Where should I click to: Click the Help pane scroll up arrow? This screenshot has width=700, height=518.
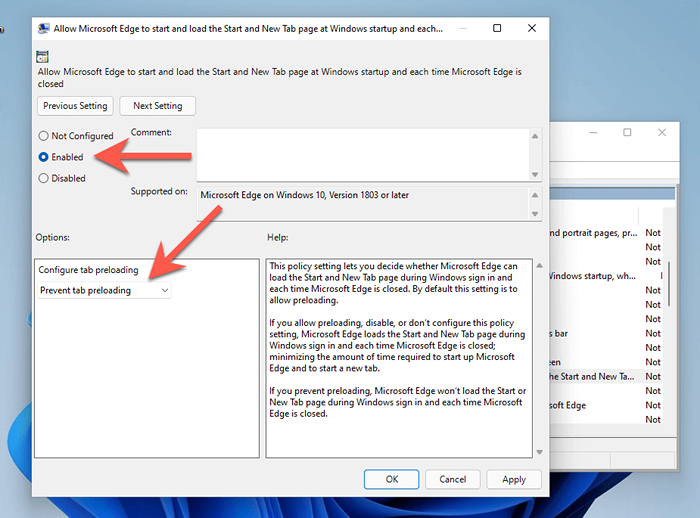coord(539,266)
